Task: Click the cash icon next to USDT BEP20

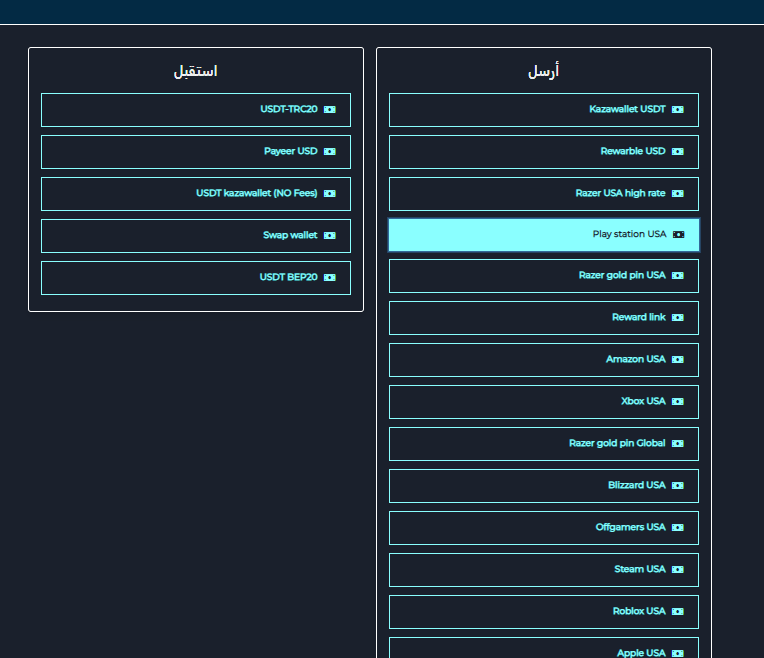Action: click(330, 278)
